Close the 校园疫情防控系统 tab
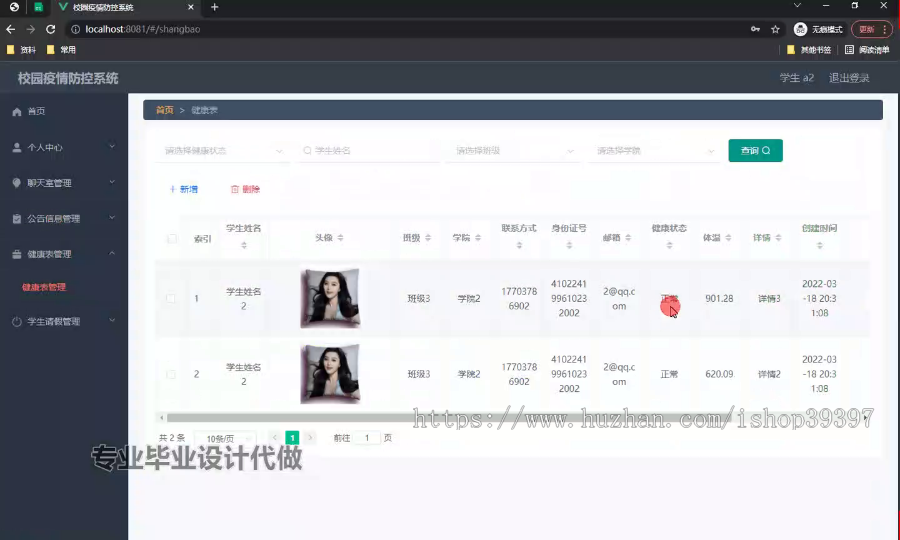This screenshot has height=540, width=900. click(191, 7)
